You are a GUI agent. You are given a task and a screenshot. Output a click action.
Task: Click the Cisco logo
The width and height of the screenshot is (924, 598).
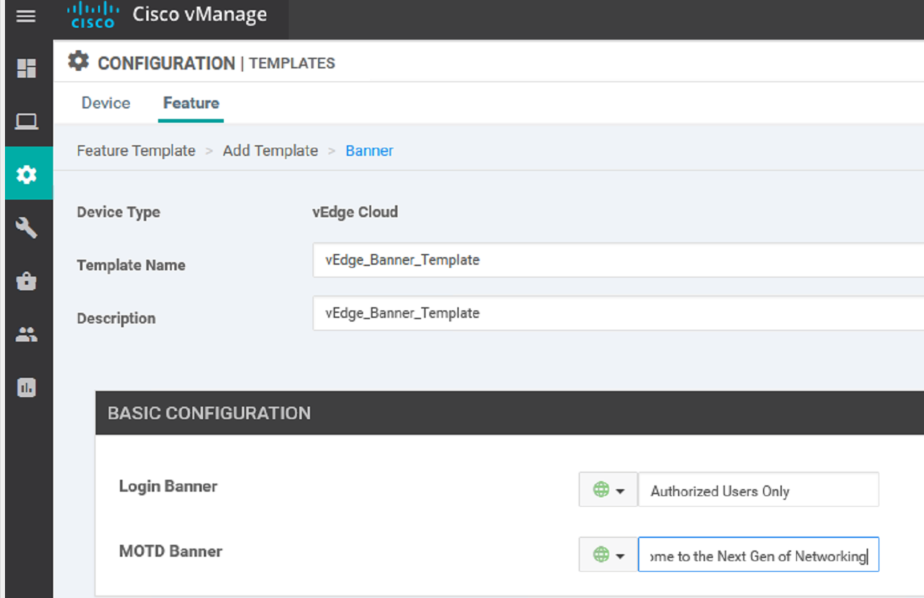click(93, 15)
